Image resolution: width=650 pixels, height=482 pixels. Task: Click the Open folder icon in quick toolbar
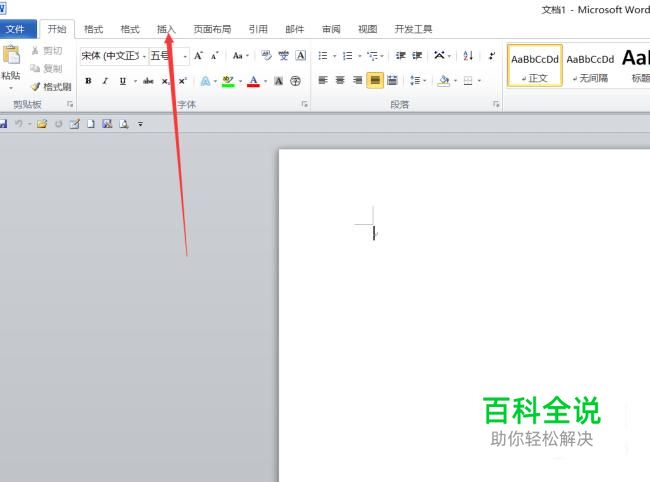coord(42,124)
